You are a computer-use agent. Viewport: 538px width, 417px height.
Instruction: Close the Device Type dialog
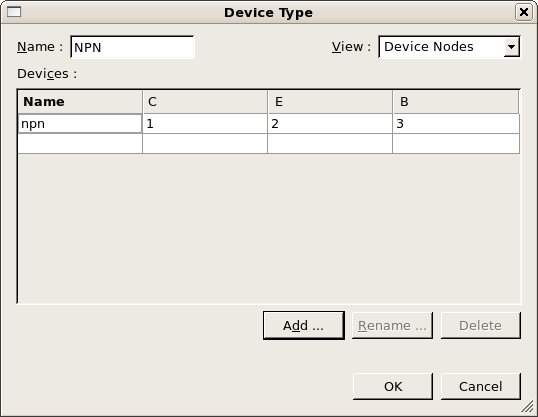[x=524, y=12]
